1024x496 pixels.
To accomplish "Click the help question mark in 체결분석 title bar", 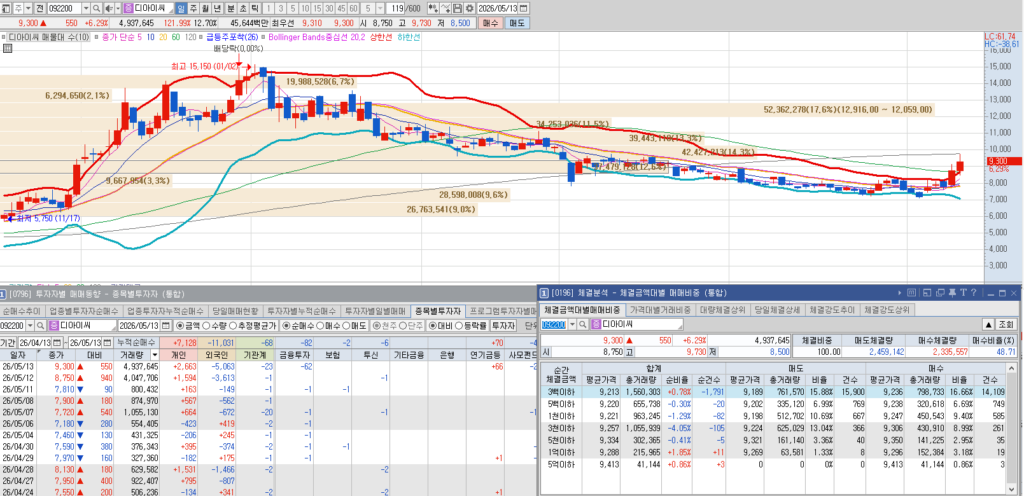I will 973,293.
